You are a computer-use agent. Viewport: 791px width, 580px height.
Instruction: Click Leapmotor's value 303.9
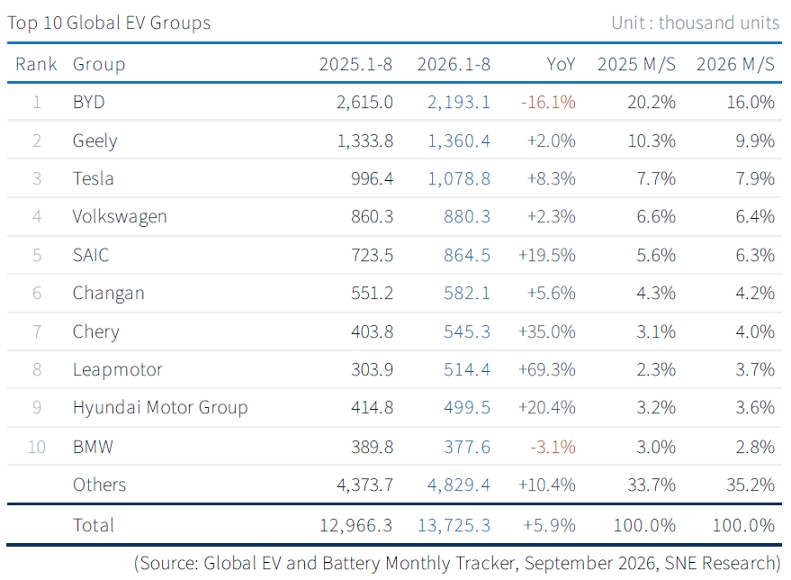click(x=372, y=370)
